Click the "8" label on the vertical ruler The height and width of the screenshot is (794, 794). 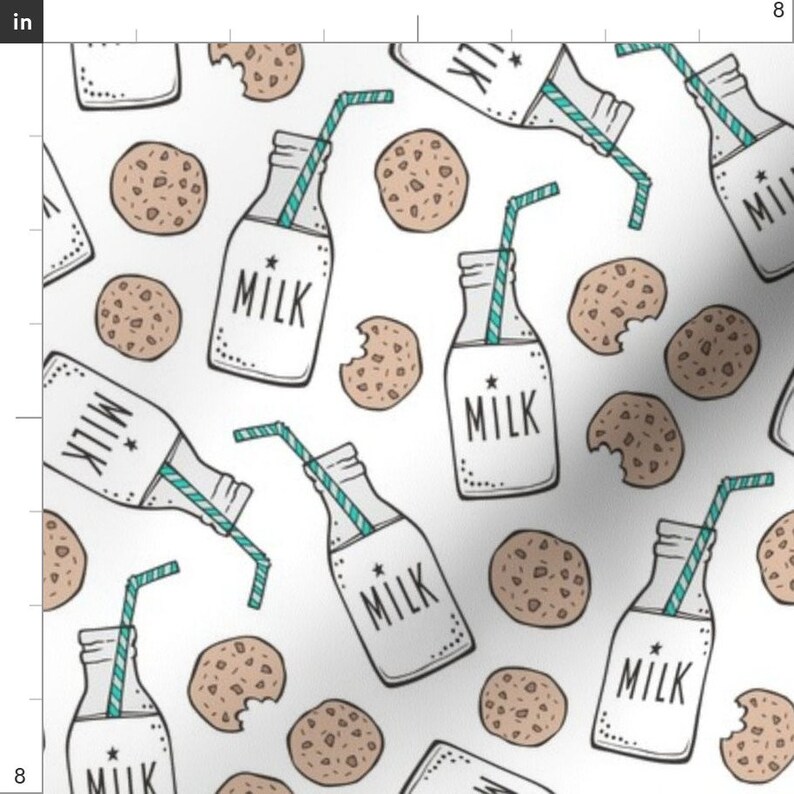tap(19, 776)
